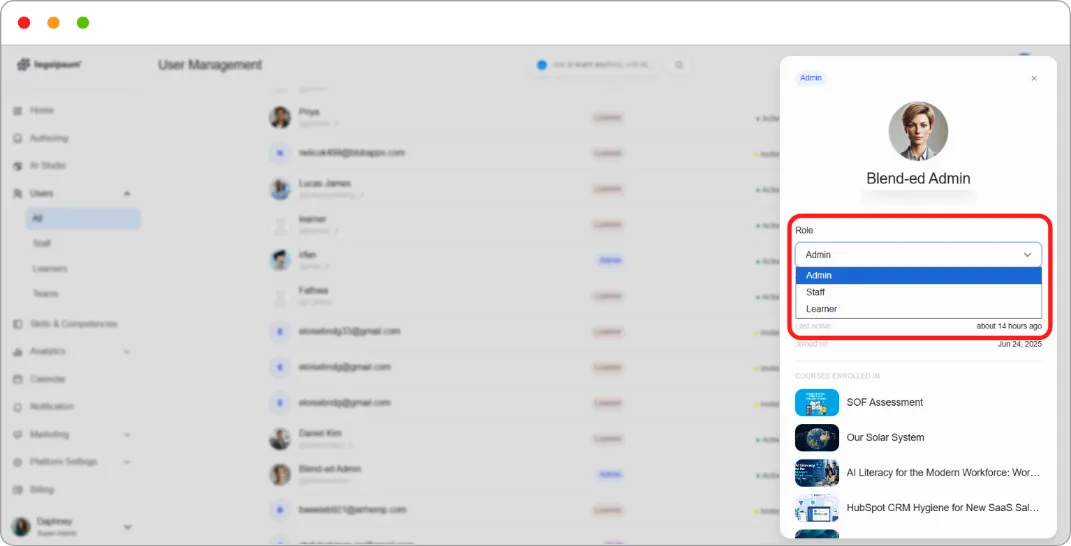Click the Blend-ed Admin profile photo

[x=918, y=131]
